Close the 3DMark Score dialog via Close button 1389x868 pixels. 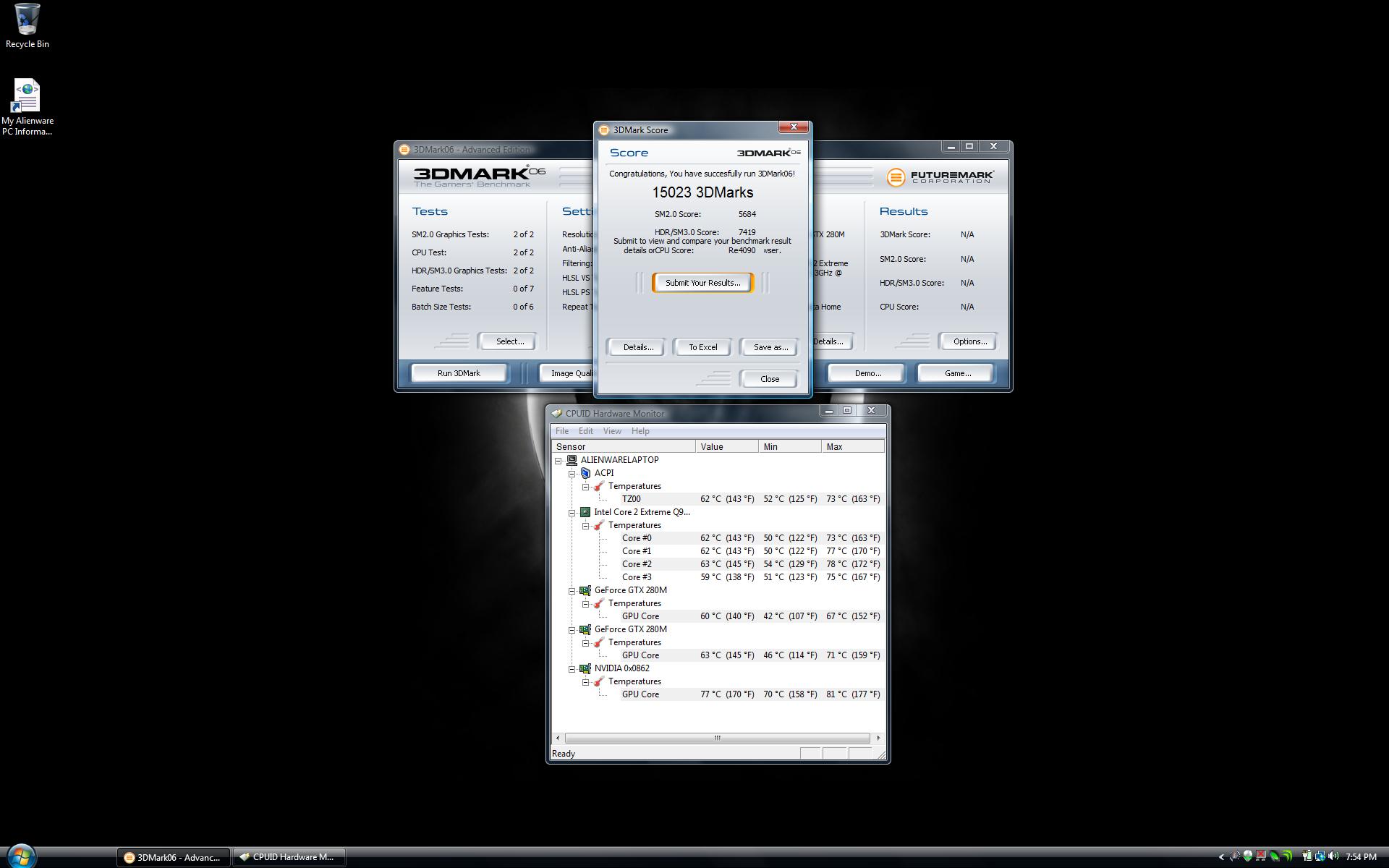[x=770, y=379]
